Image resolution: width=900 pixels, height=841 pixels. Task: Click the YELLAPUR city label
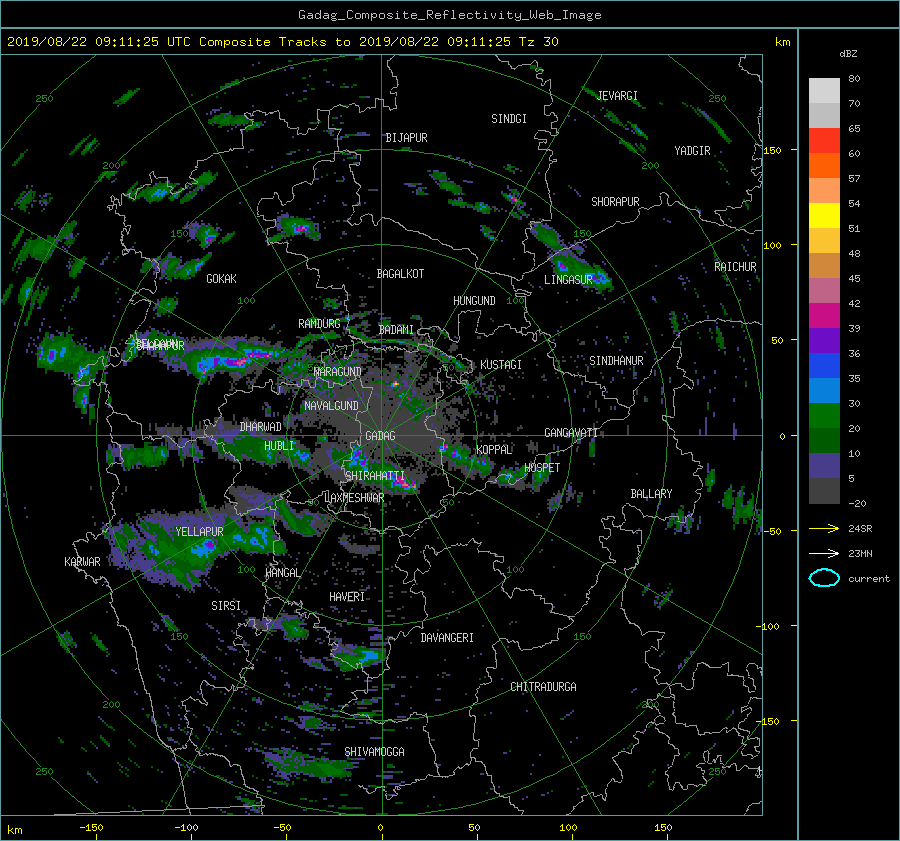(199, 532)
